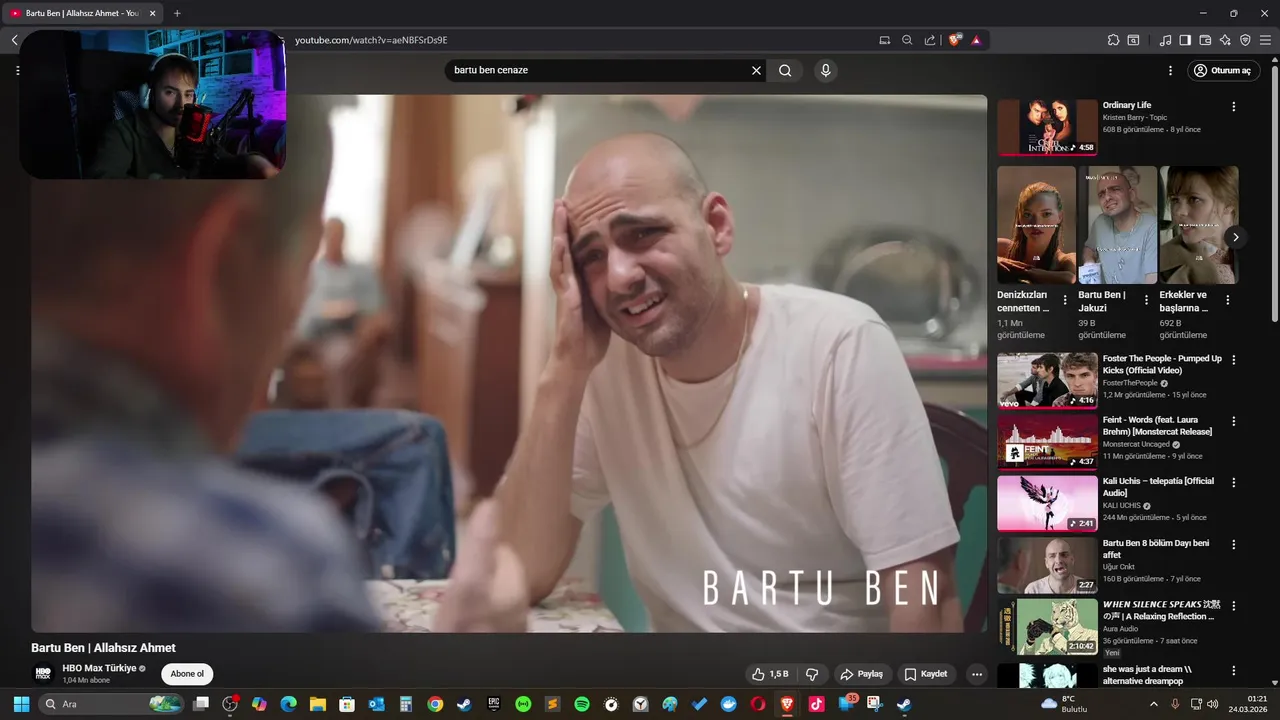Image resolution: width=1280 pixels, height=720 pixels.
Task: Open YouTube settings three-dot menu beside Oturum aç
Action: 1170,71
